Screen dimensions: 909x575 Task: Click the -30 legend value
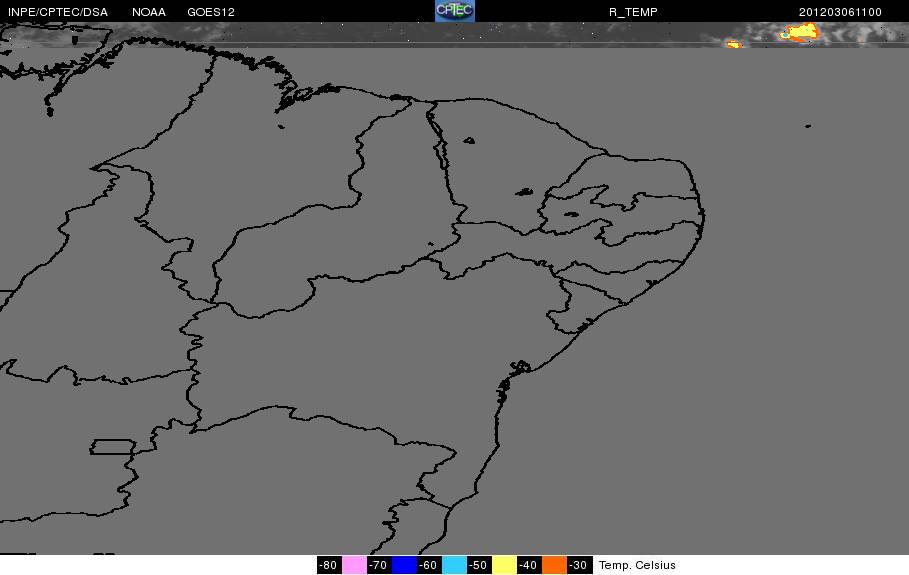[x=579, y=565]
